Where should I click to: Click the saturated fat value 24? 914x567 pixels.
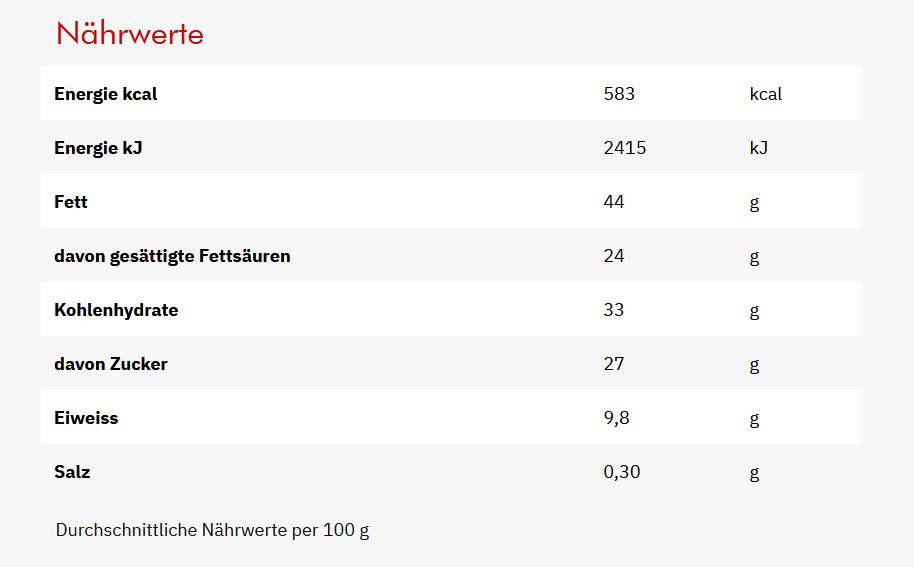(614, 256)
